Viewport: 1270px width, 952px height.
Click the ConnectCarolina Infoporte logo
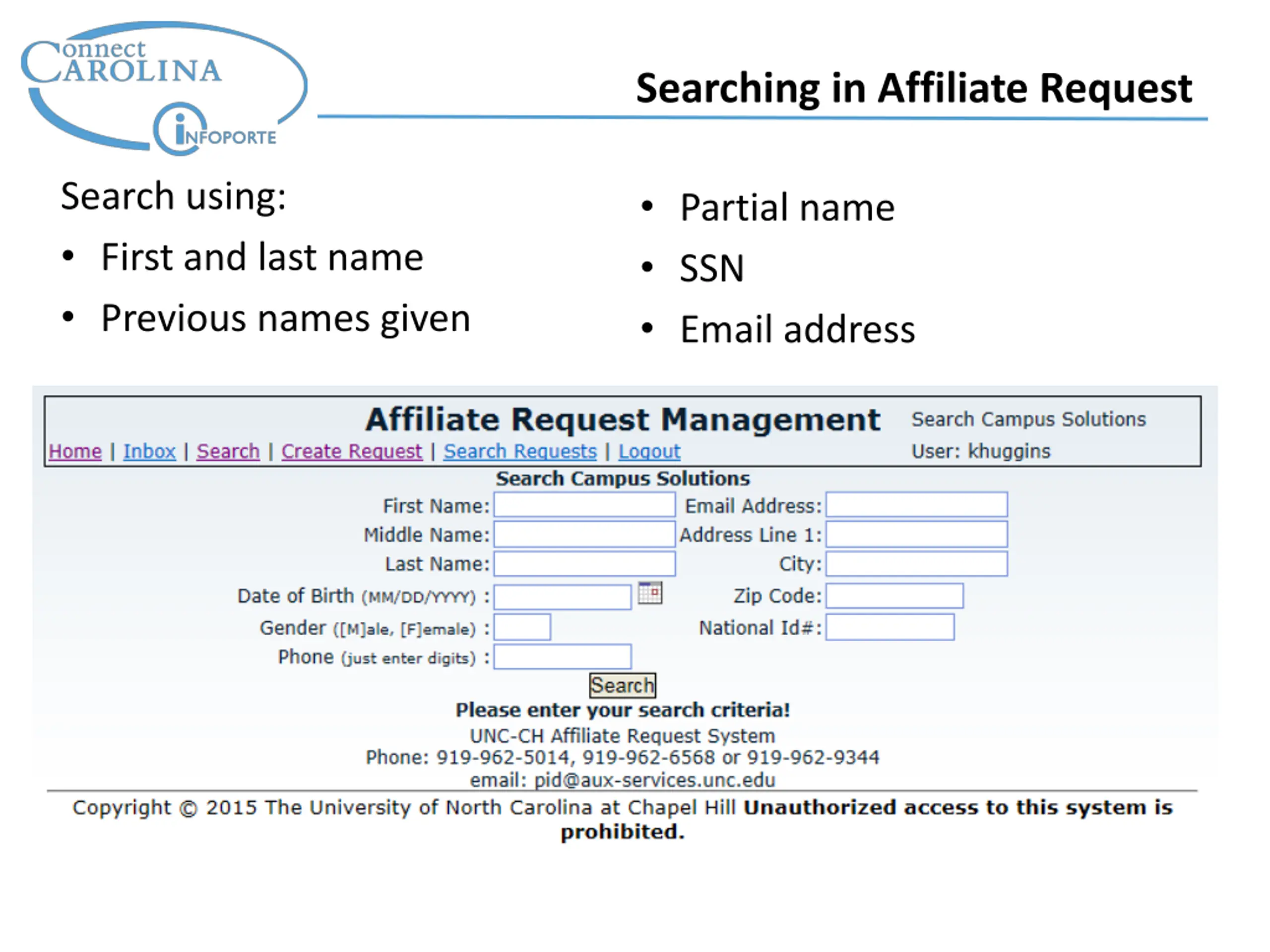(x=164, y=88)
